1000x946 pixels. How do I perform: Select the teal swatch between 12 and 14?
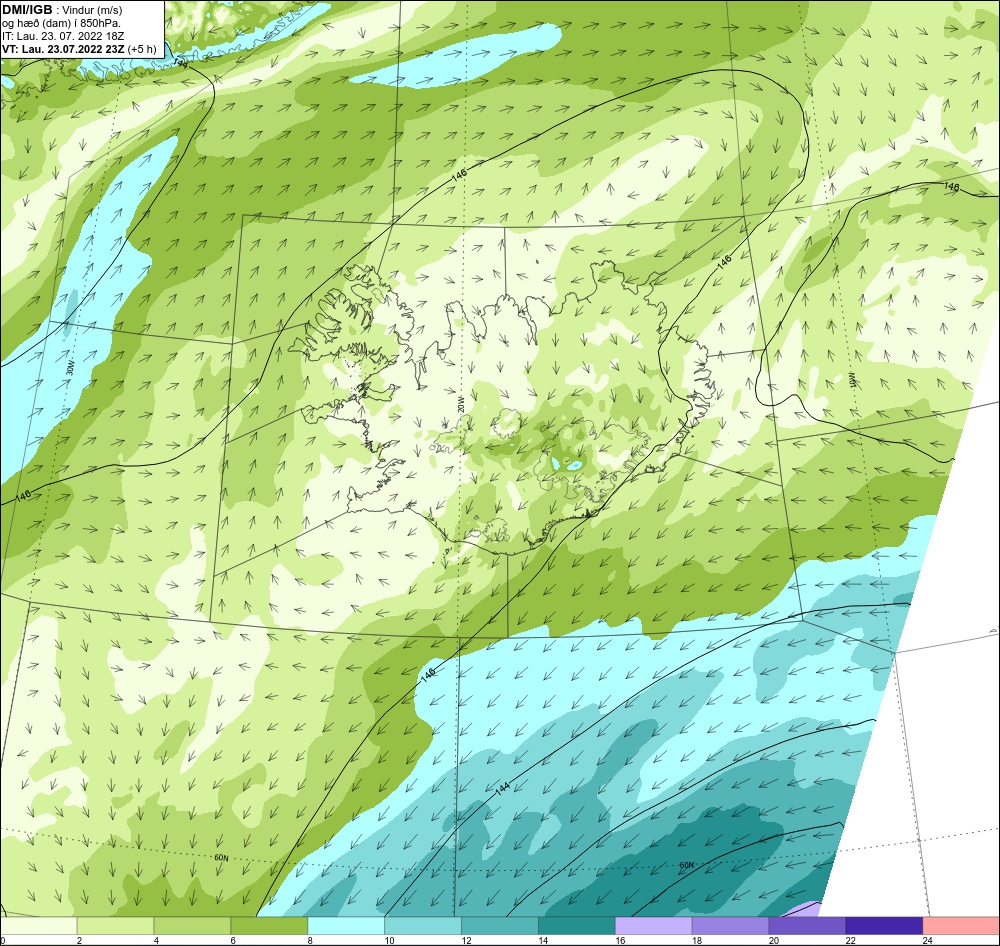pos(499,926)
